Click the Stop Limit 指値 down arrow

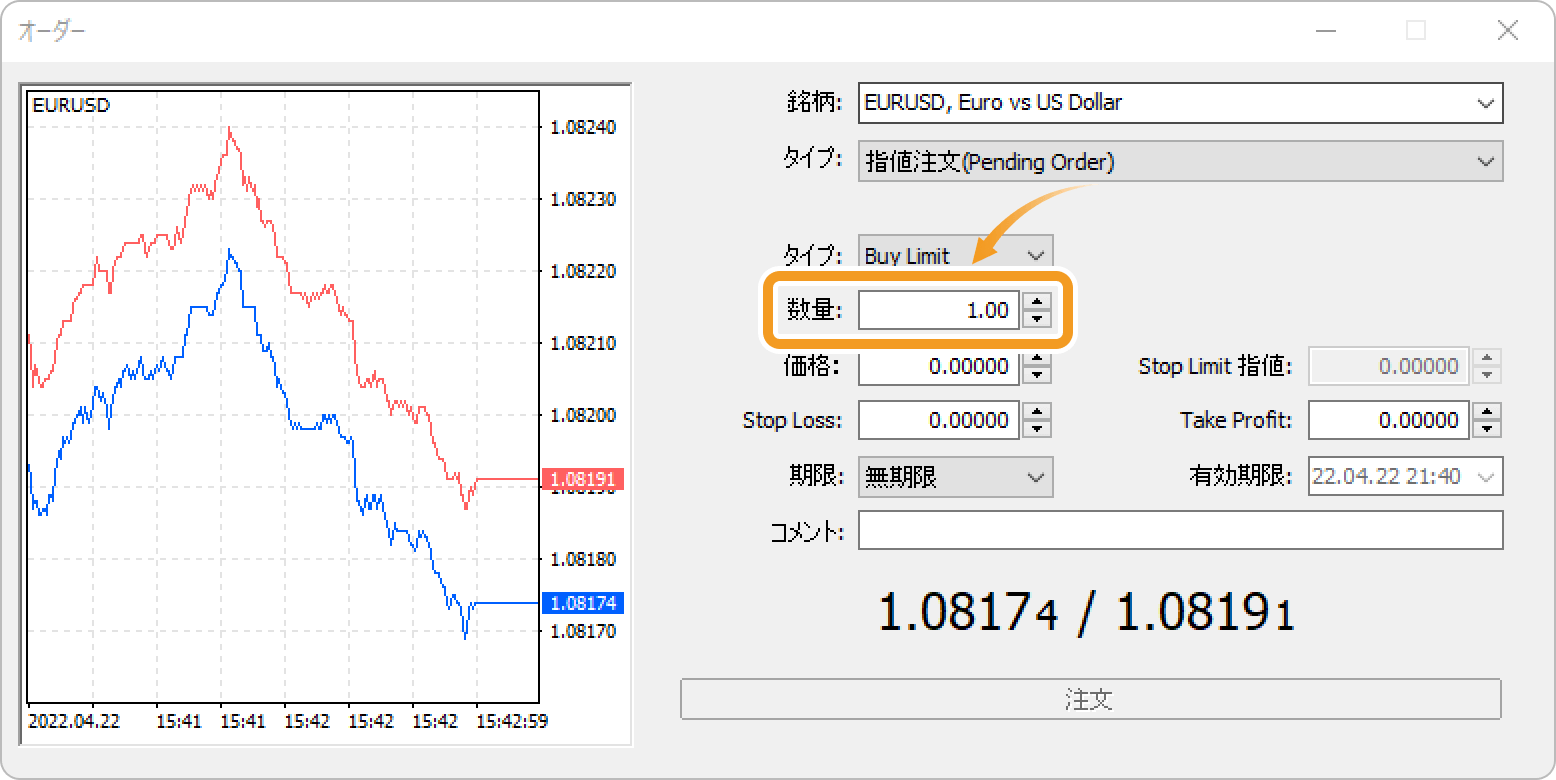point(1488,375)
